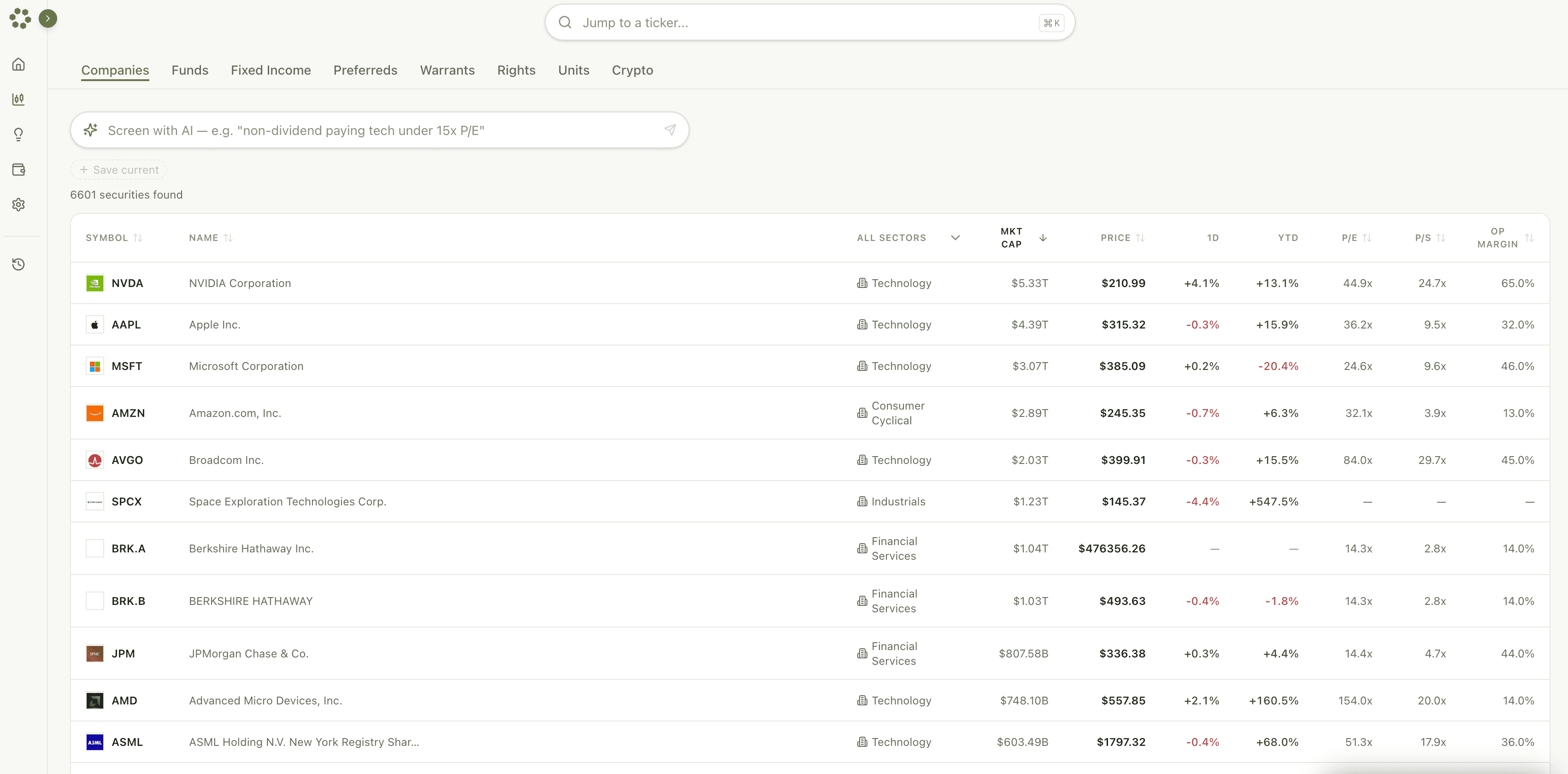The width and height of the screenshot is (1568, 774).
Task: Focus the Screen with AI input
Action: (x=379, y=130)
